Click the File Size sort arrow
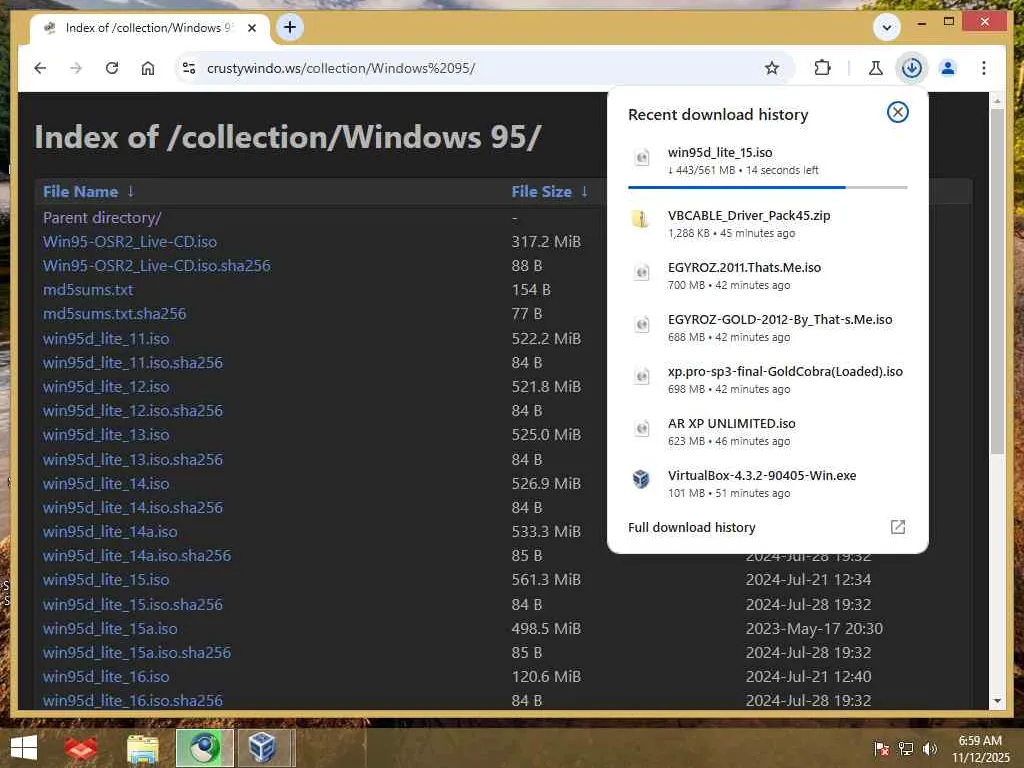The width and height of the screenshot is (1024, 768). pyautogui.click(x=584, y=191)
